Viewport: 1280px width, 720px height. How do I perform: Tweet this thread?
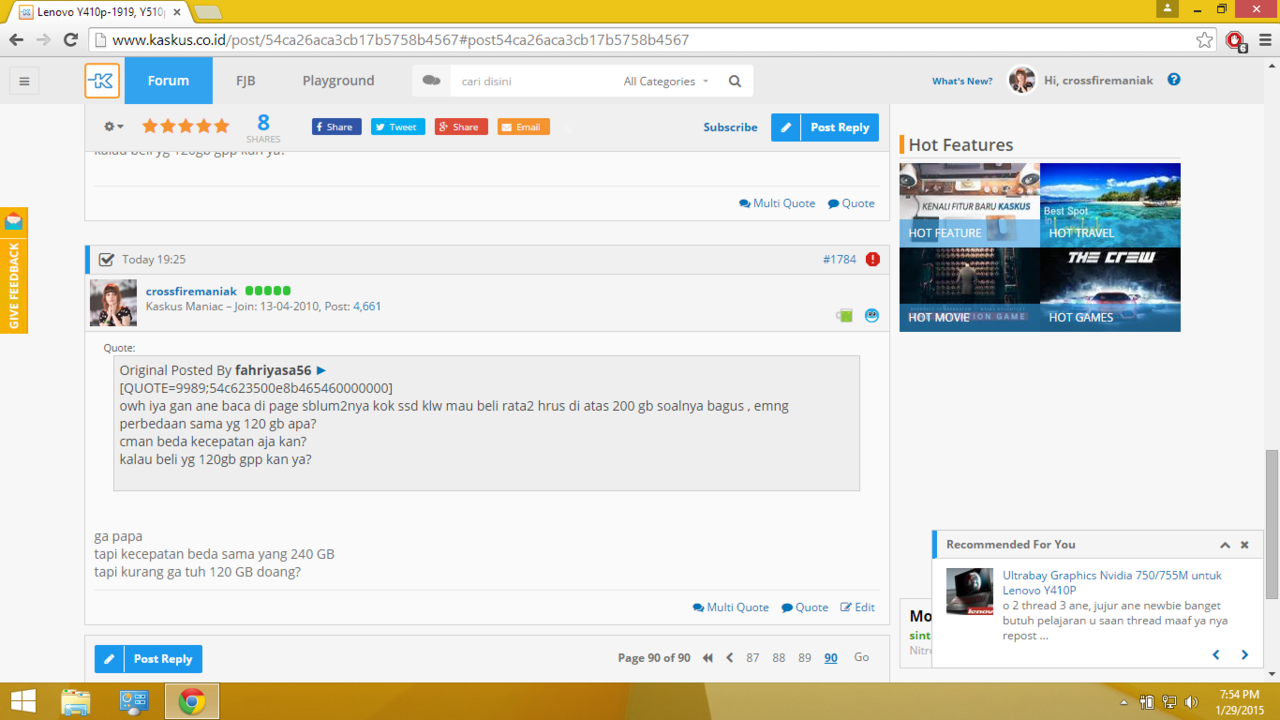[398, 127]
